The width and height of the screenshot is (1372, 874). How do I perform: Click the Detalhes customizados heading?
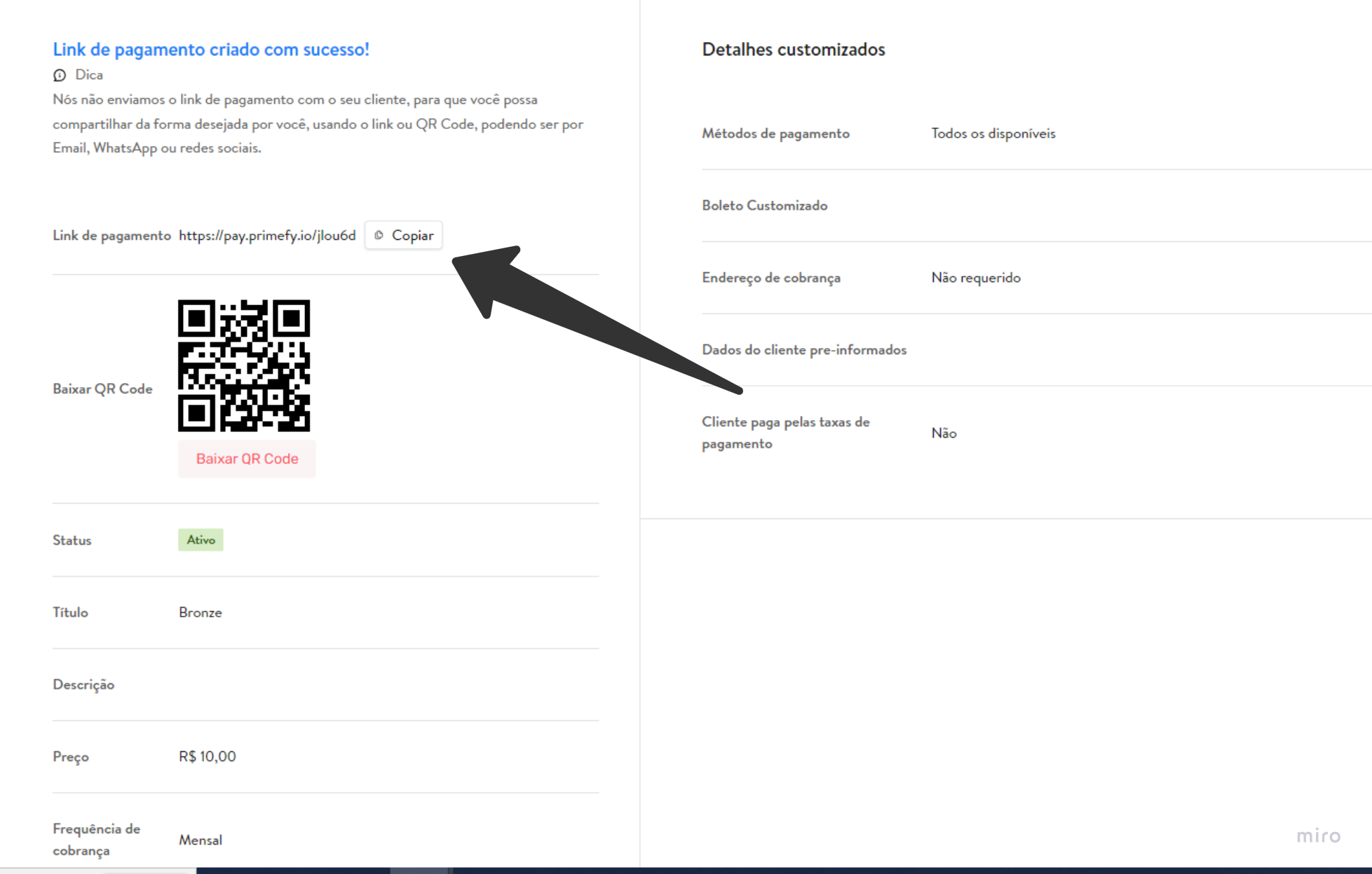point(794,49)
